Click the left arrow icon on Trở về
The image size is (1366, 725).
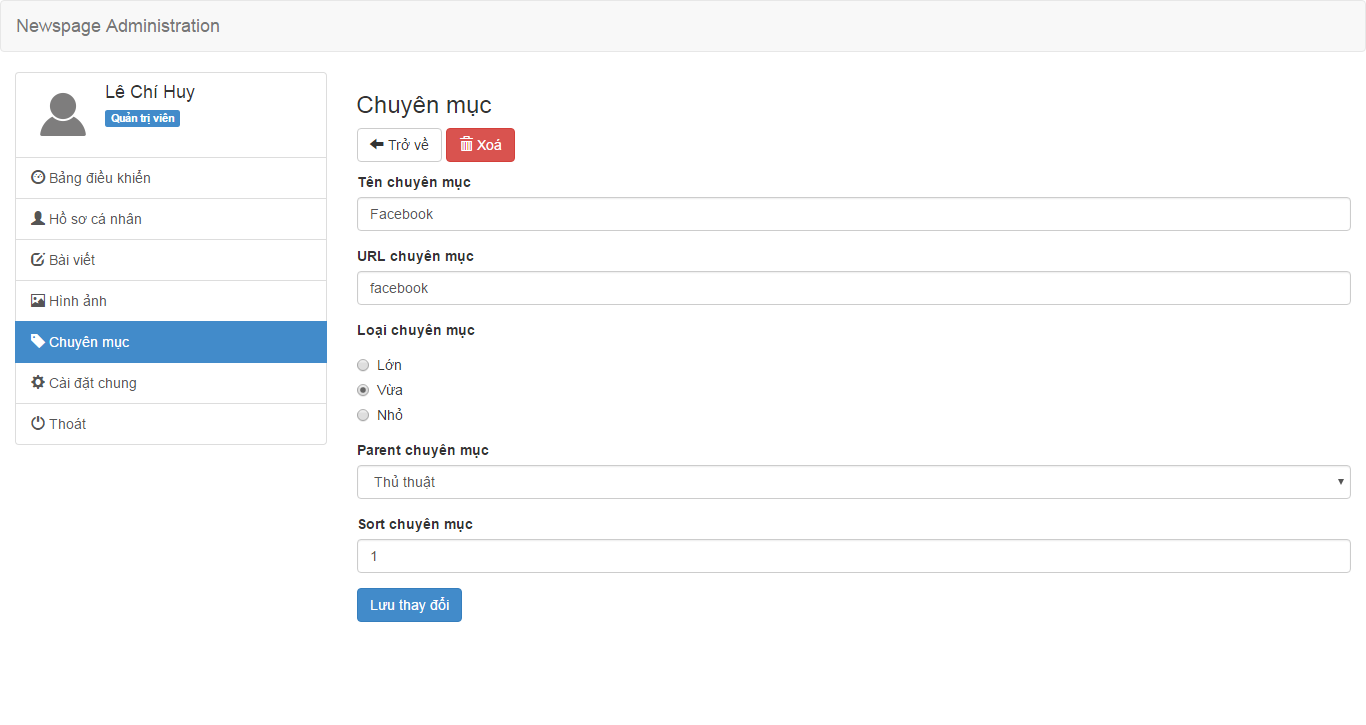[377, 144]
